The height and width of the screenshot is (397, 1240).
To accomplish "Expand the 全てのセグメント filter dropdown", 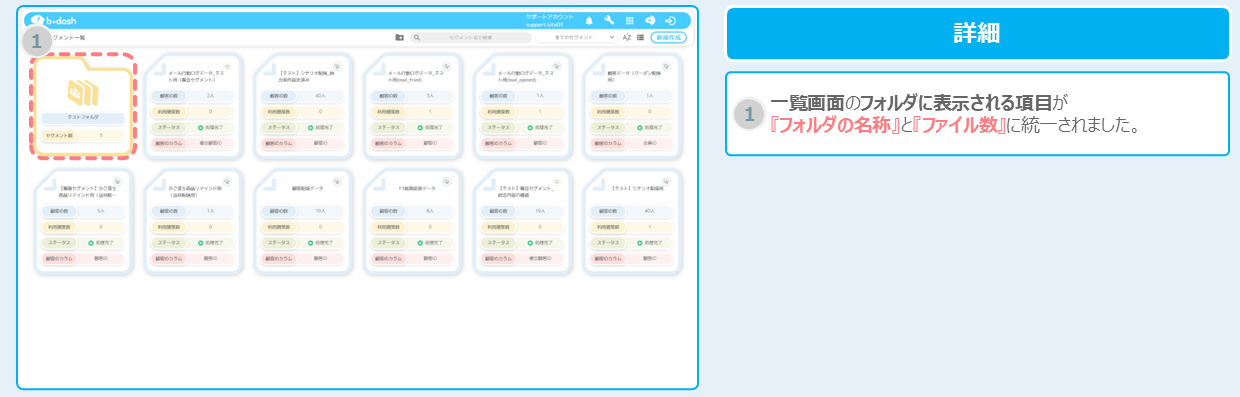I will (576, 37).
